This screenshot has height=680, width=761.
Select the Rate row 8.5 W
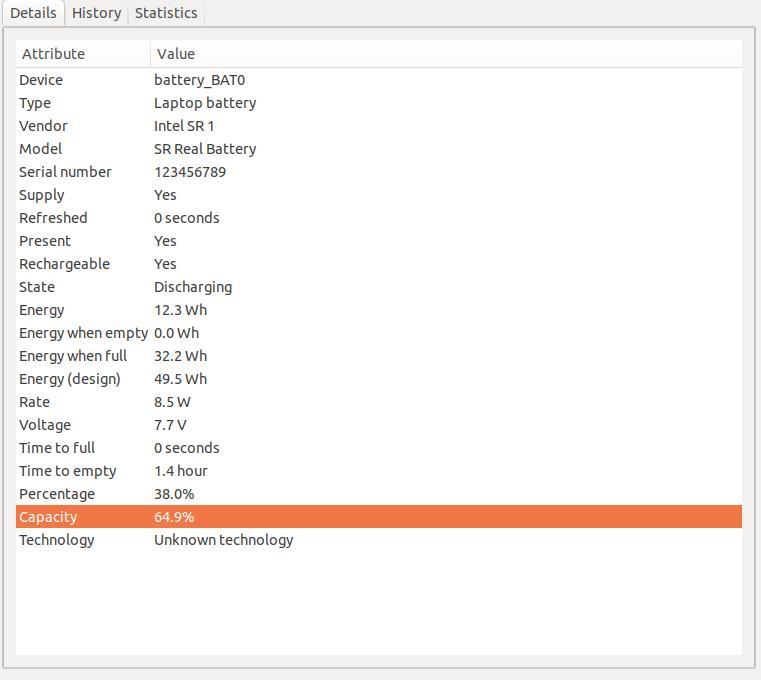coord(379,402)
